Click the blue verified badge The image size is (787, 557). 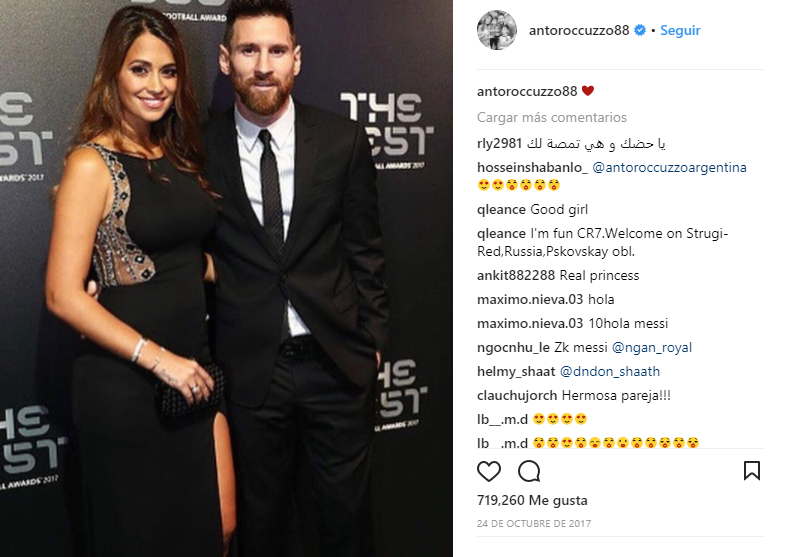click(x=639, y=30)
